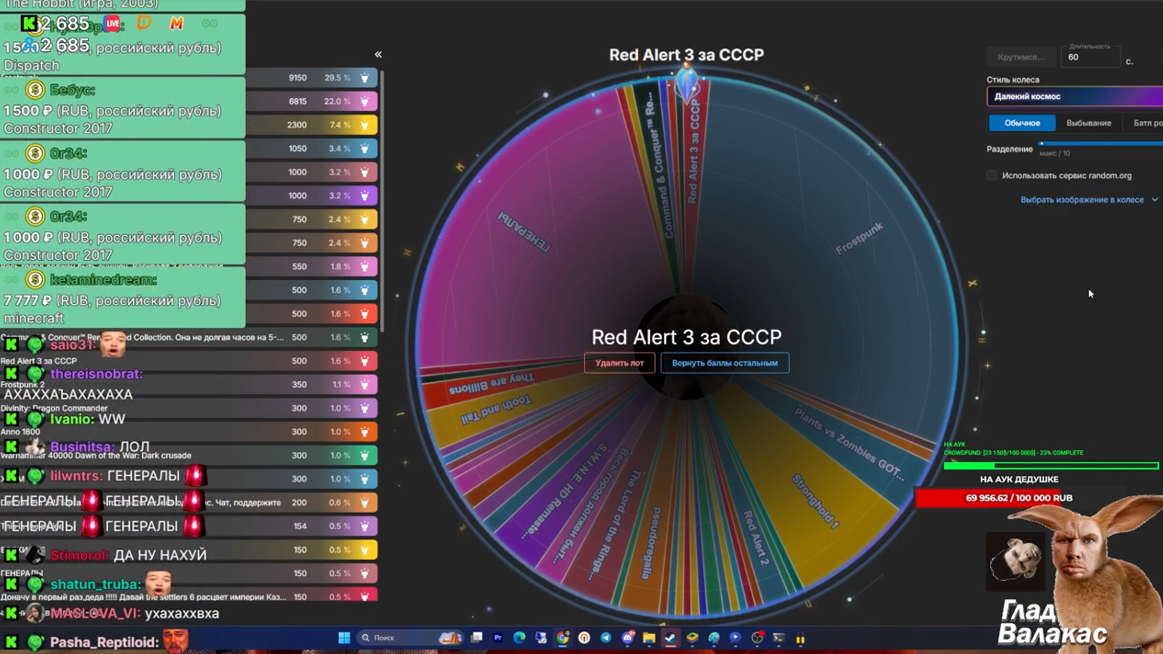This screenshot has height=654, width=1163.
Task: Click the yellow padlock icon in the taskbar
Action: point(800,638)
